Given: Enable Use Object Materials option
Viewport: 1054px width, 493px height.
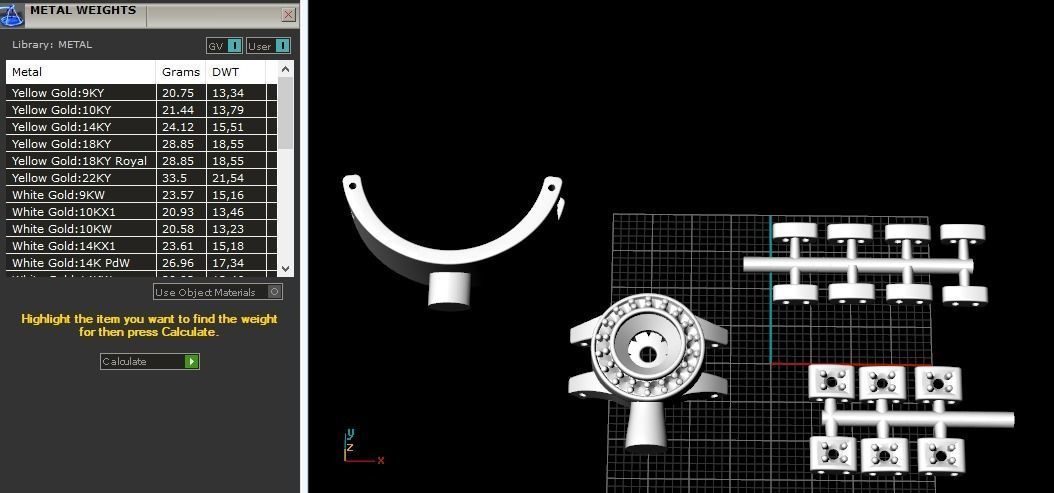Looking at the screenshot, I should click(x=218, y=292).
